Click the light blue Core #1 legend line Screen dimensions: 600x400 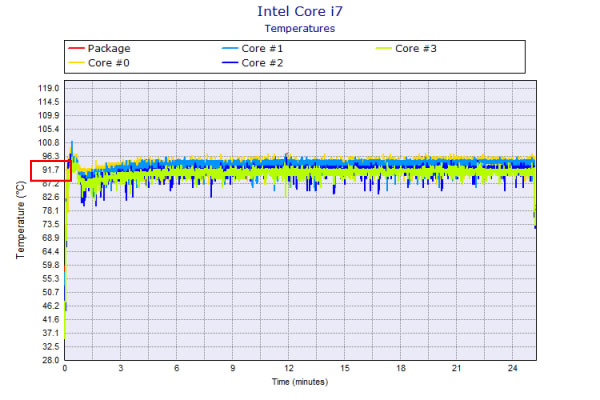(230, 48)
